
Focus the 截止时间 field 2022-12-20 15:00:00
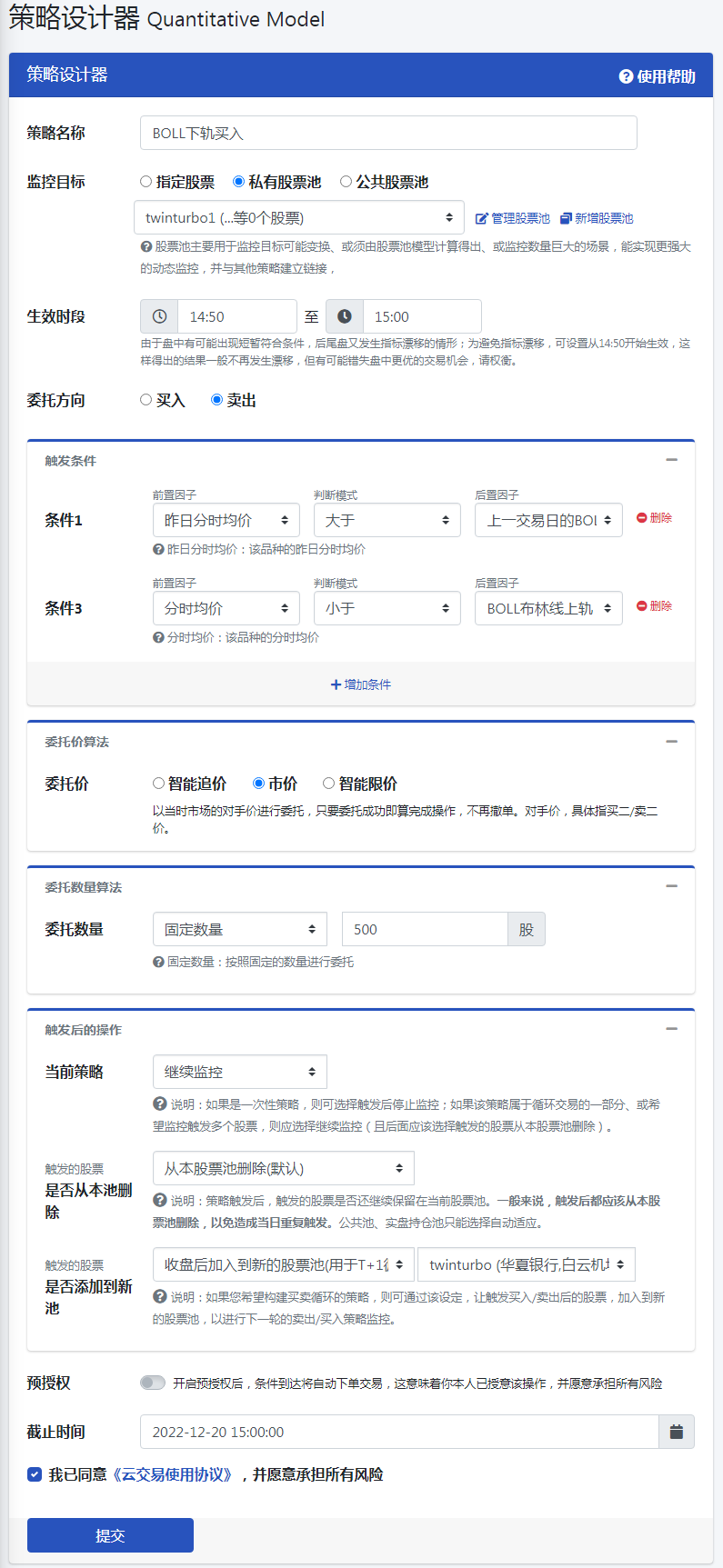[x=399, y=1432]
